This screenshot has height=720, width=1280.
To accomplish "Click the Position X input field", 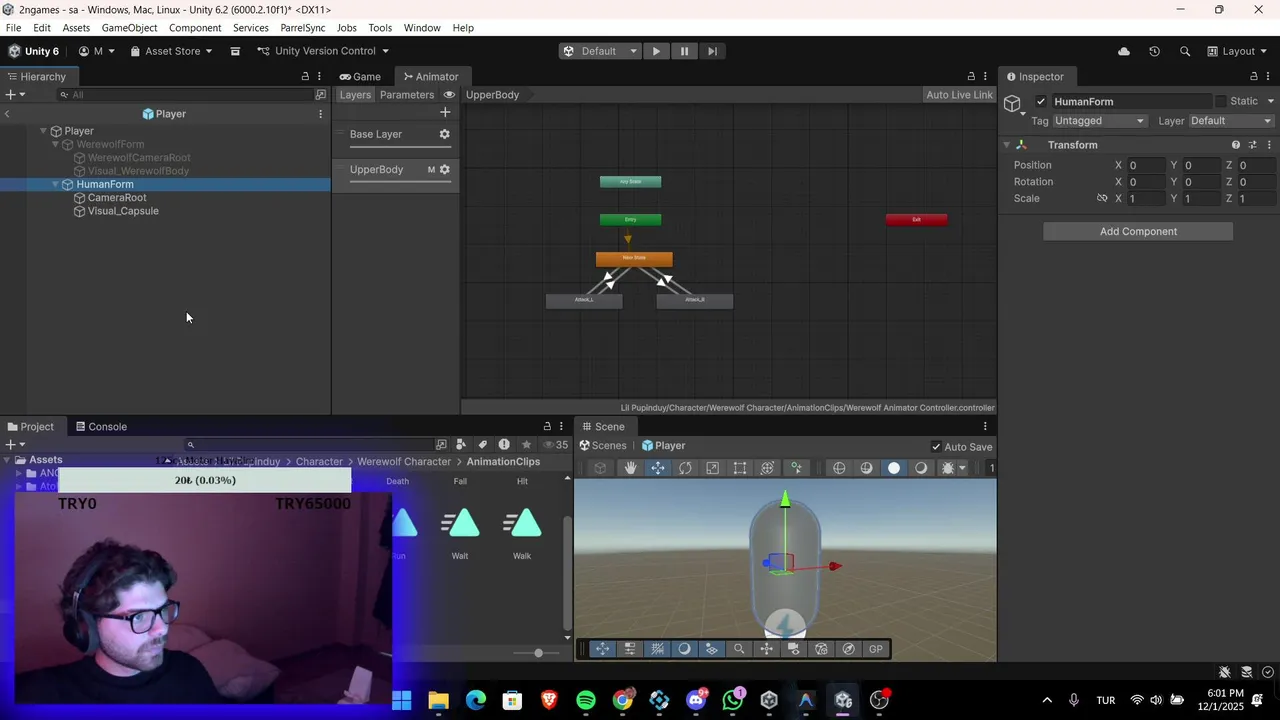I will click(x=1145, y=165).
